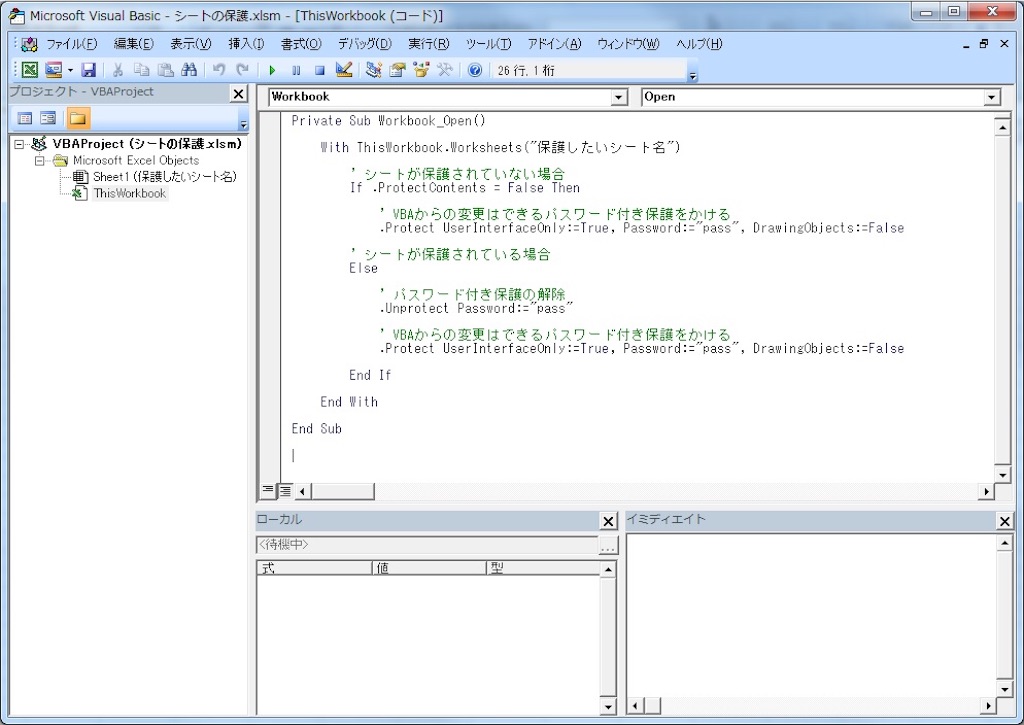Image resolution: width=1024 pixels, height=725 pixels.
Task: Open the 実行(R) menu
Action: click(428, 44)
